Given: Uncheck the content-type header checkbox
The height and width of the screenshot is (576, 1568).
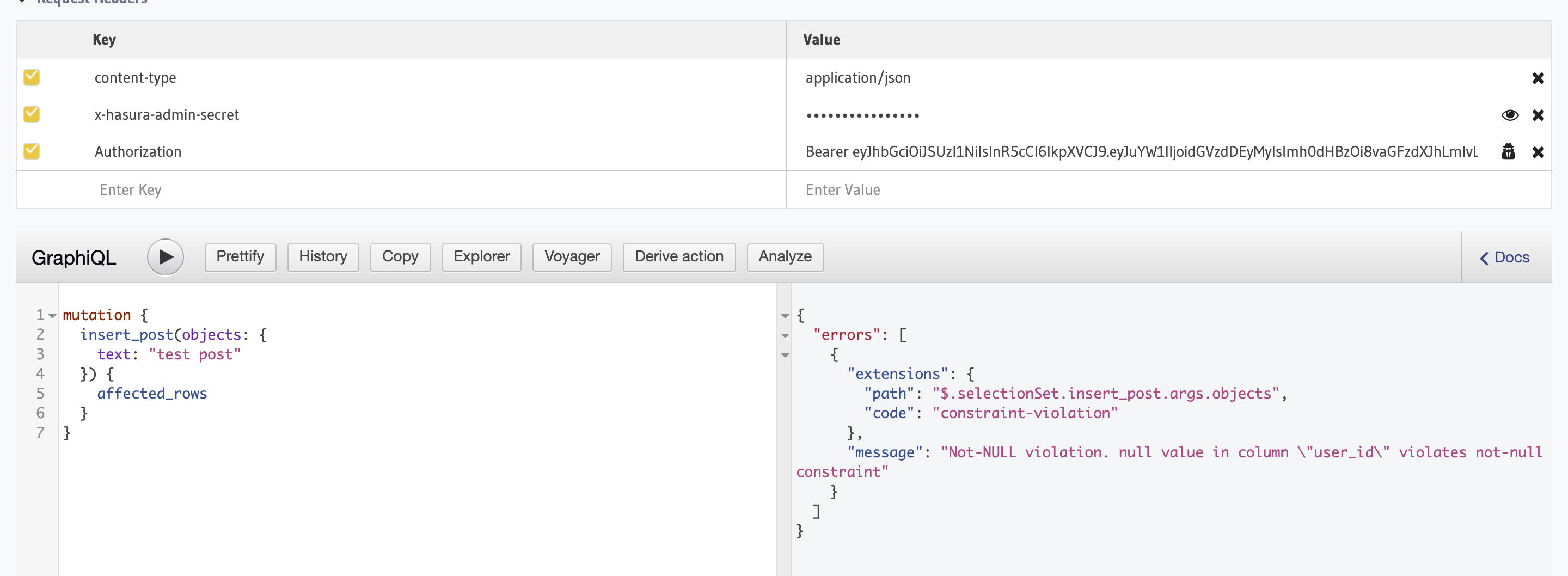Looking at the screenshot, I should (x=32, y=77).
